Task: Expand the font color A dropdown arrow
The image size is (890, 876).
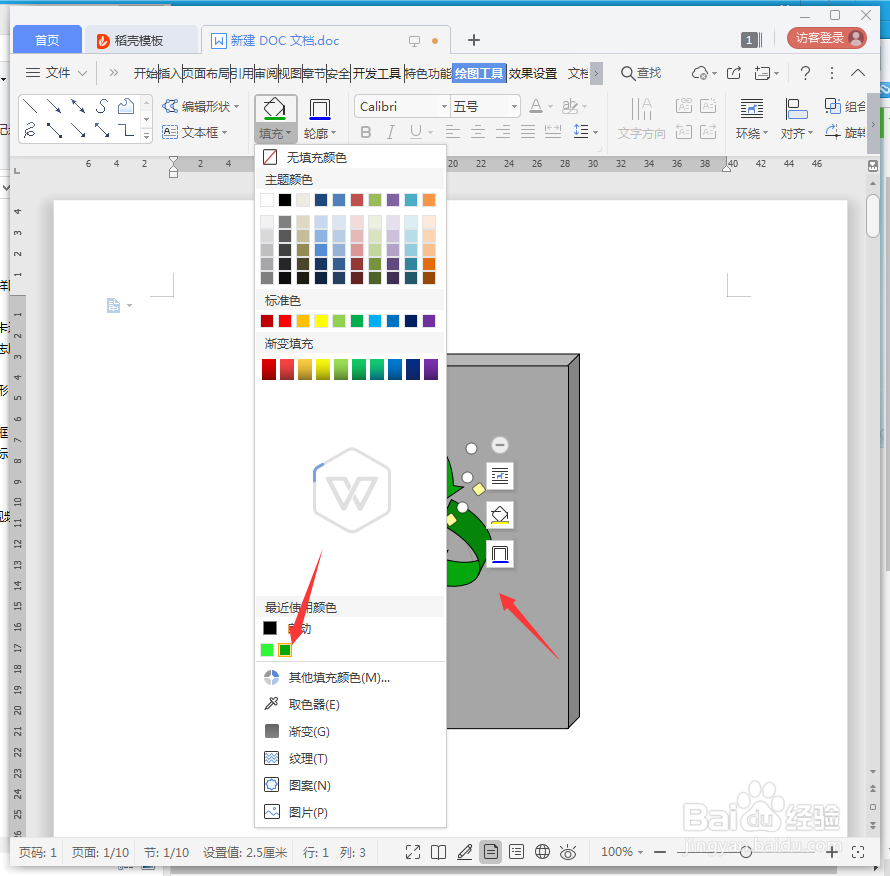Action: click(x=551, y=106)
